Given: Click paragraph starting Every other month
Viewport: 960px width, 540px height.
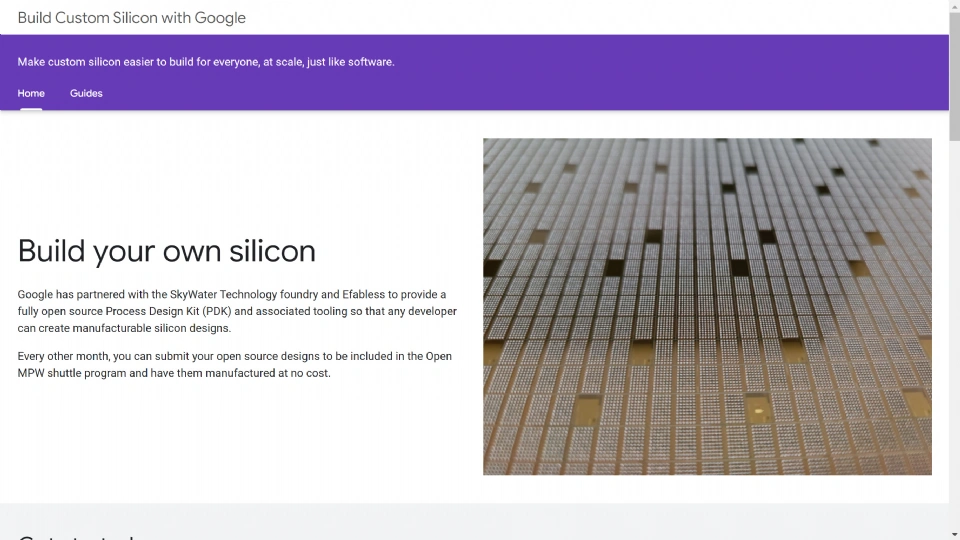Looking at the screenshot, I should (x=234, y=364).
